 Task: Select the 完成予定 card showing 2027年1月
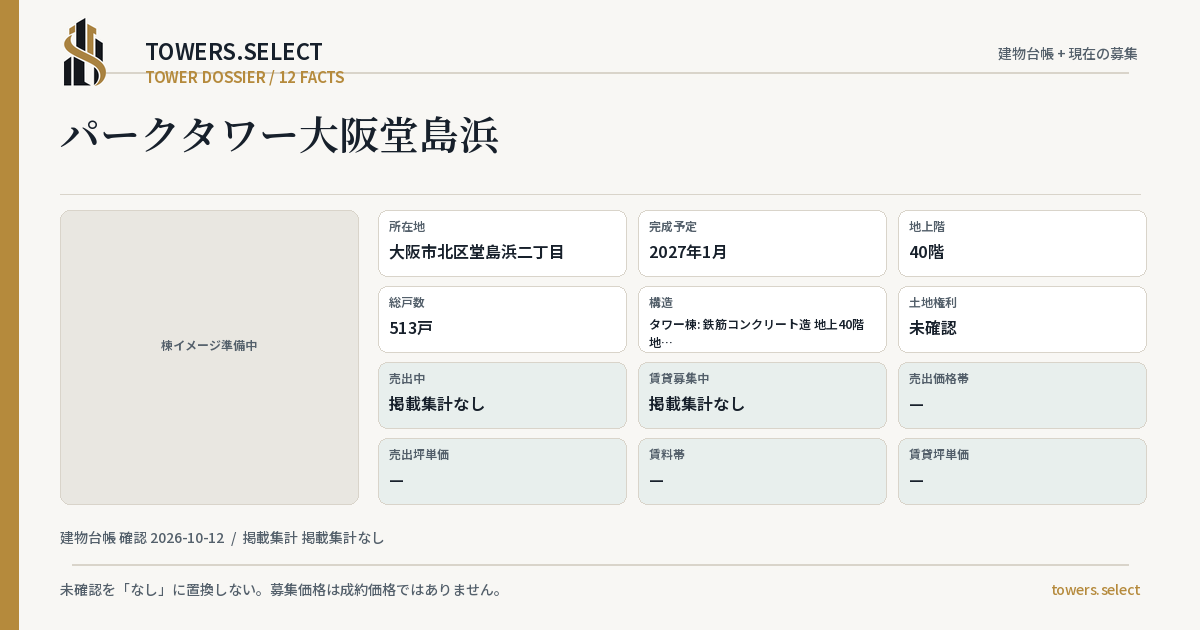[762, 243]
